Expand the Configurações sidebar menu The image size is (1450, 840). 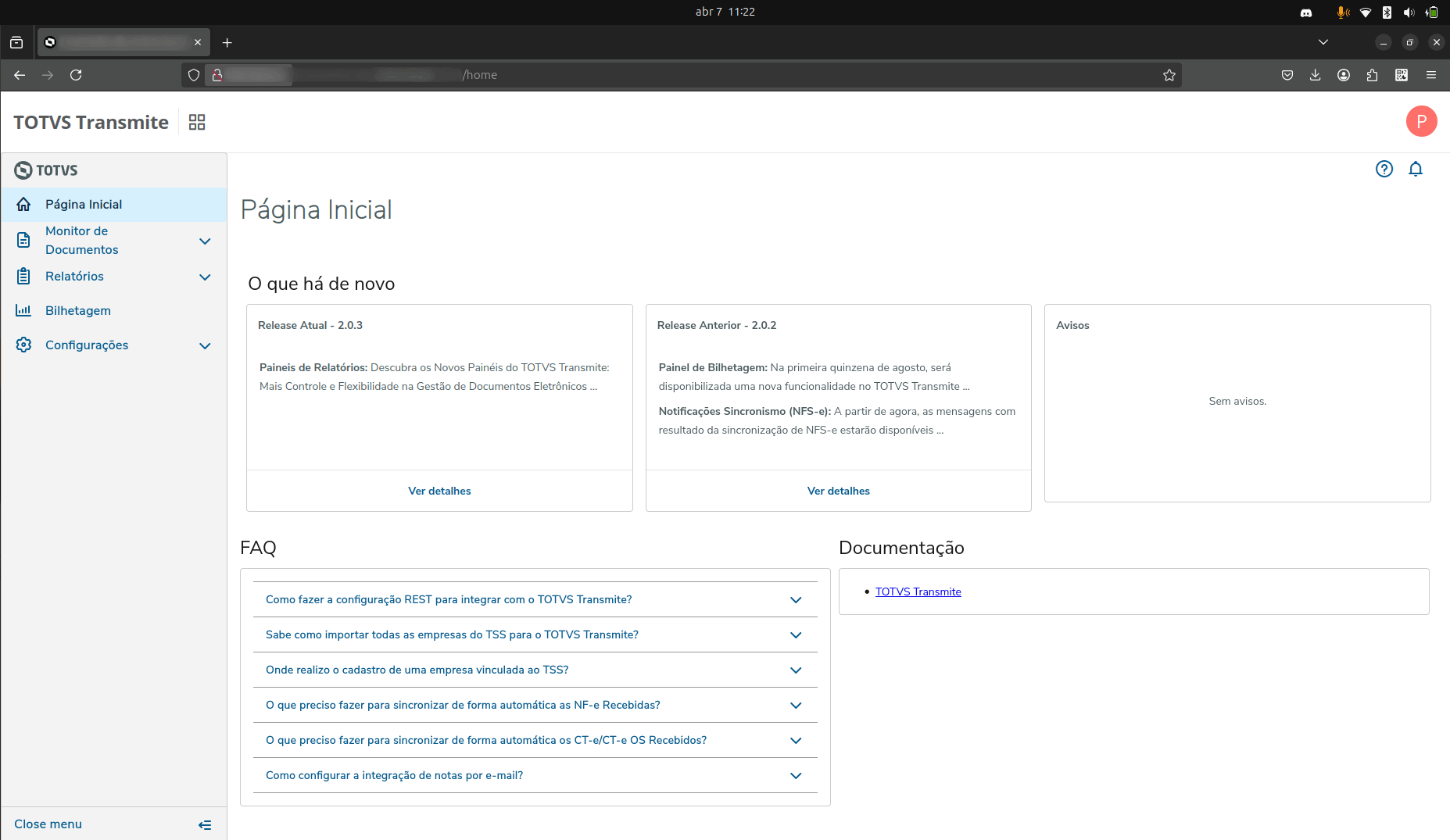click(205, 346)
